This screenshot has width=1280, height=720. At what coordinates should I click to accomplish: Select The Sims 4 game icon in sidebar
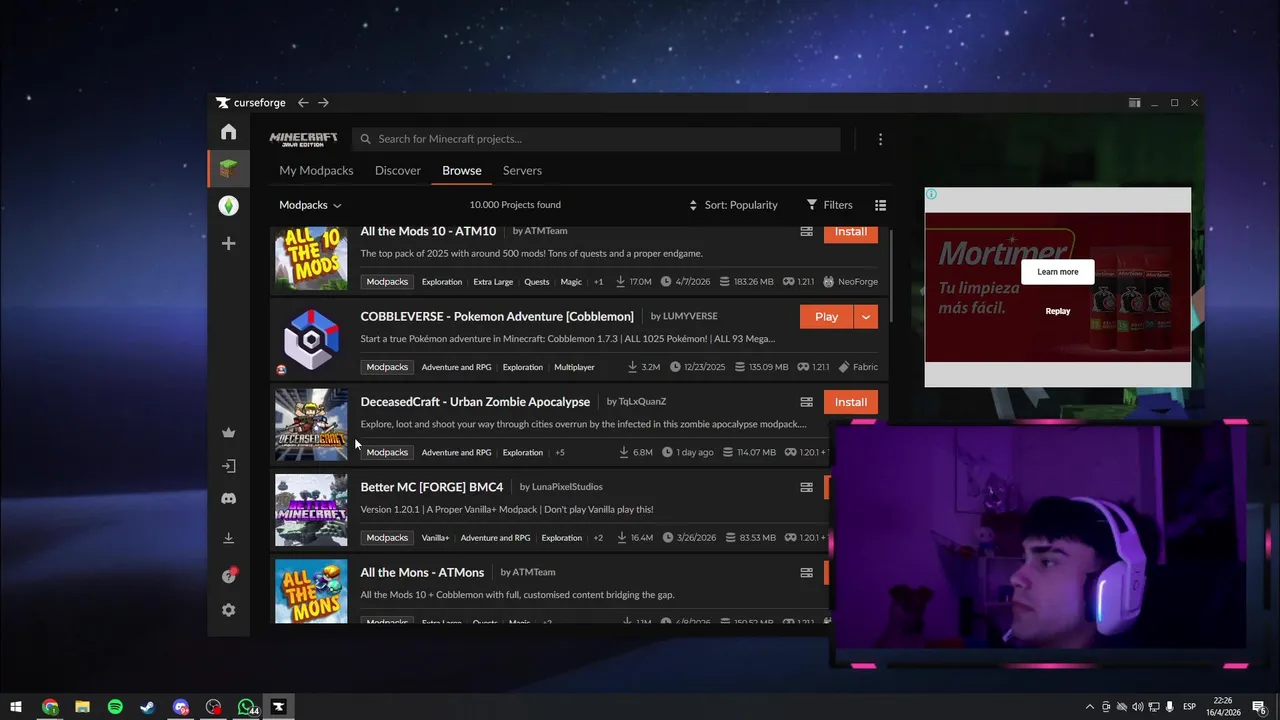(228, 206)
